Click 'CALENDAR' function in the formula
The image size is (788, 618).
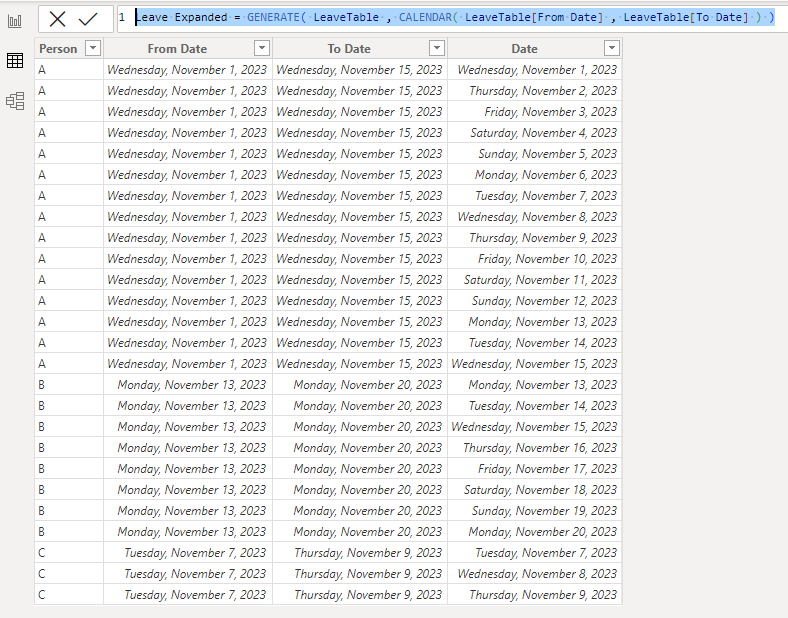[426, 18]
